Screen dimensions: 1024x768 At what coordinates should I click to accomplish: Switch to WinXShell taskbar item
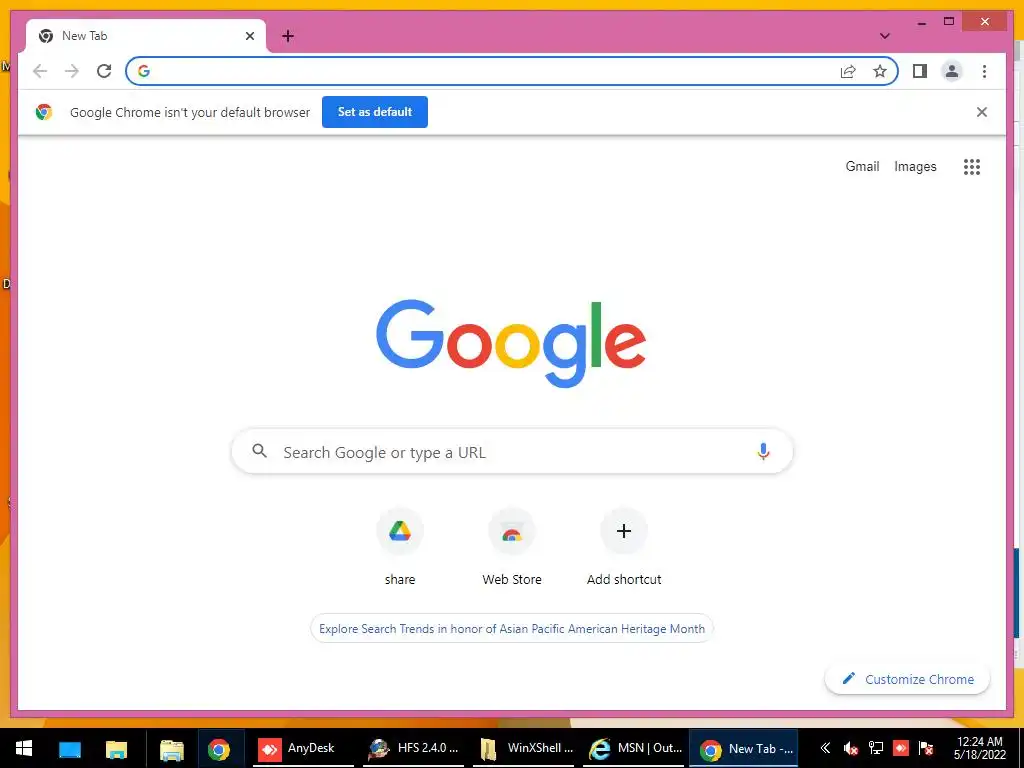pos(524,748)
